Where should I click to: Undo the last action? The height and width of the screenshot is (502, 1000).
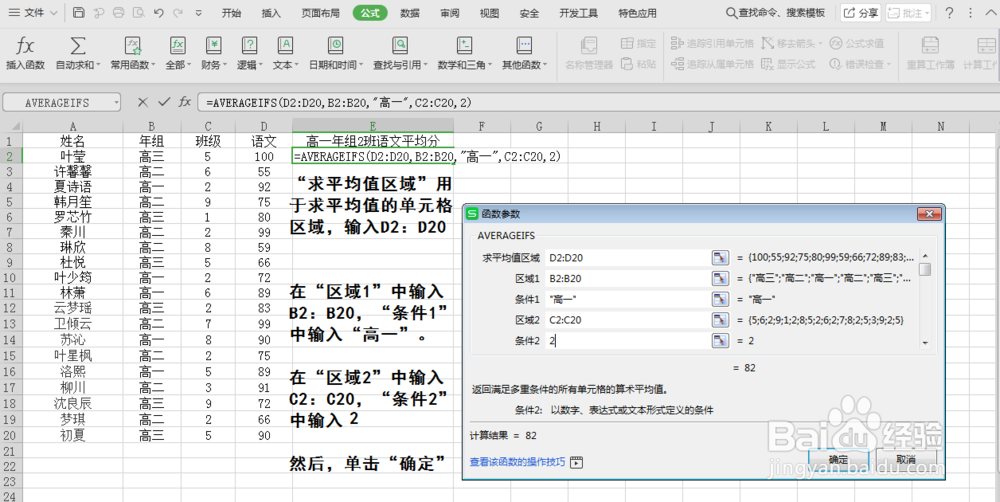(159, 13)
